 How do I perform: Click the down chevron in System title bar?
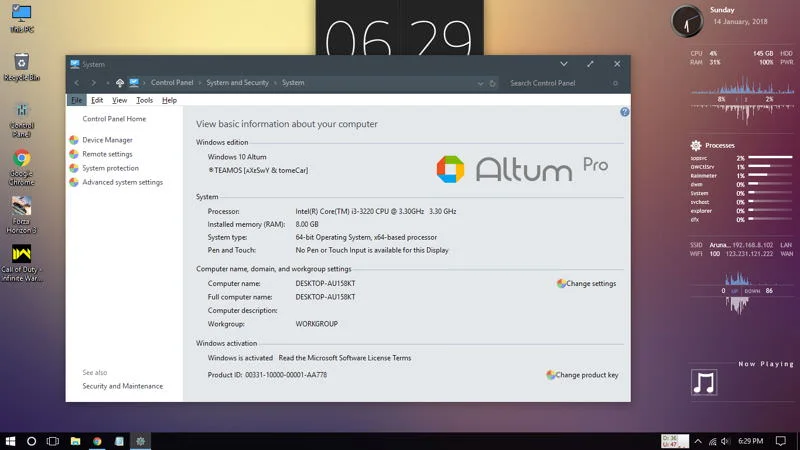564,64
